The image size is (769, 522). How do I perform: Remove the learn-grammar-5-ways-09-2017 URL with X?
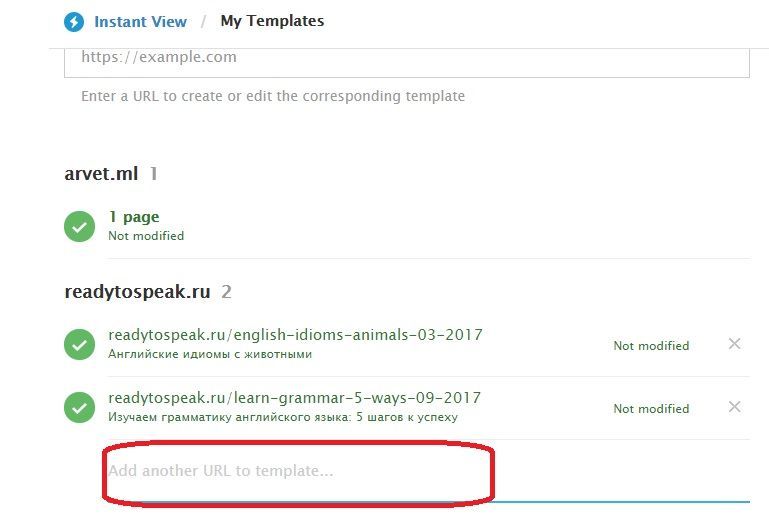point(735,407)
